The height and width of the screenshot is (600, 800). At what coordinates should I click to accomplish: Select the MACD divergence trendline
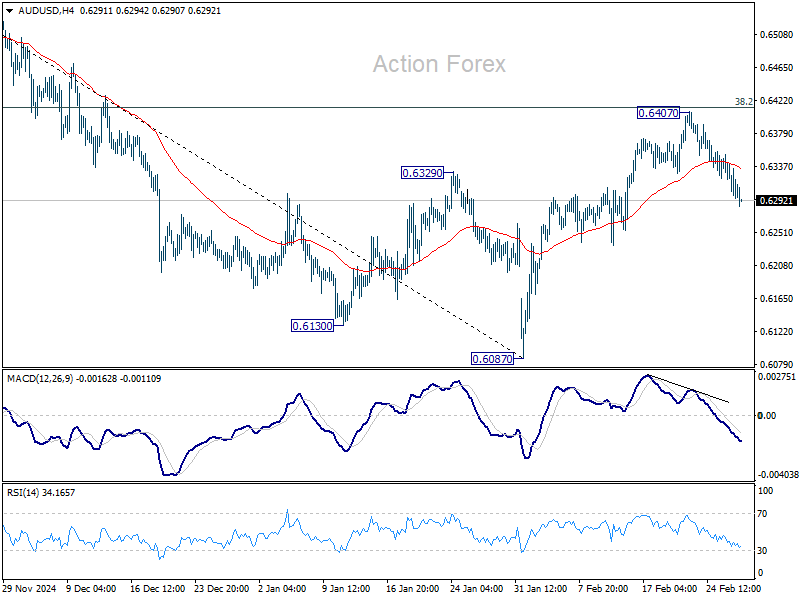(x=689, y=389)
